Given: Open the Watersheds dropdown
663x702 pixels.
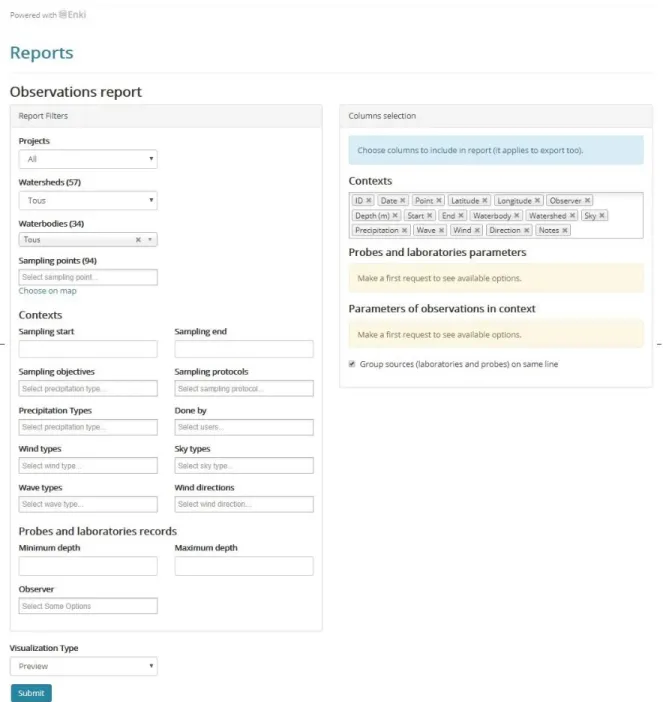Looking at the screenshot, I should [x=88, y=201].
